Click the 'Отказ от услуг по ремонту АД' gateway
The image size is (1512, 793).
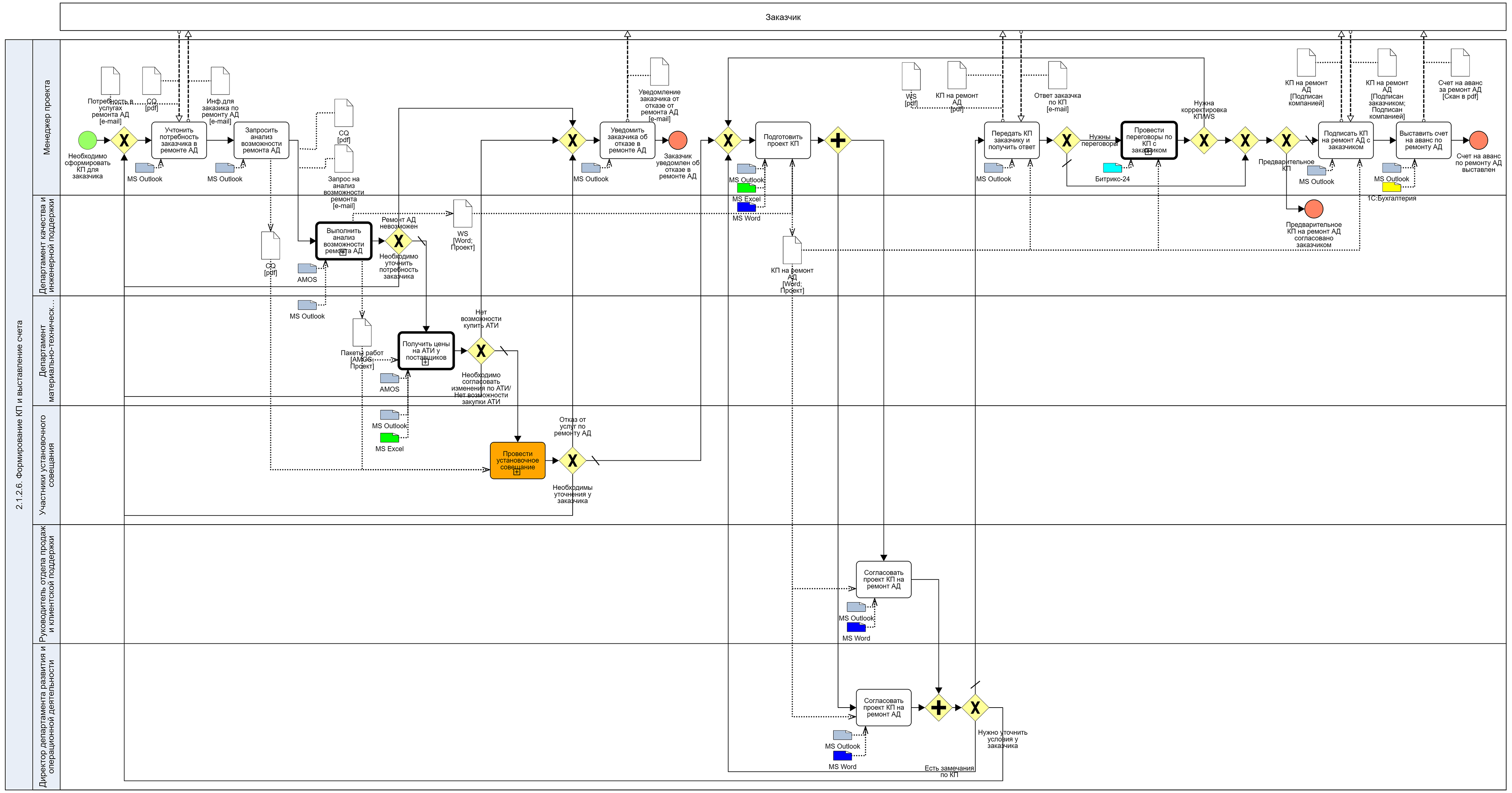(572, 461)
